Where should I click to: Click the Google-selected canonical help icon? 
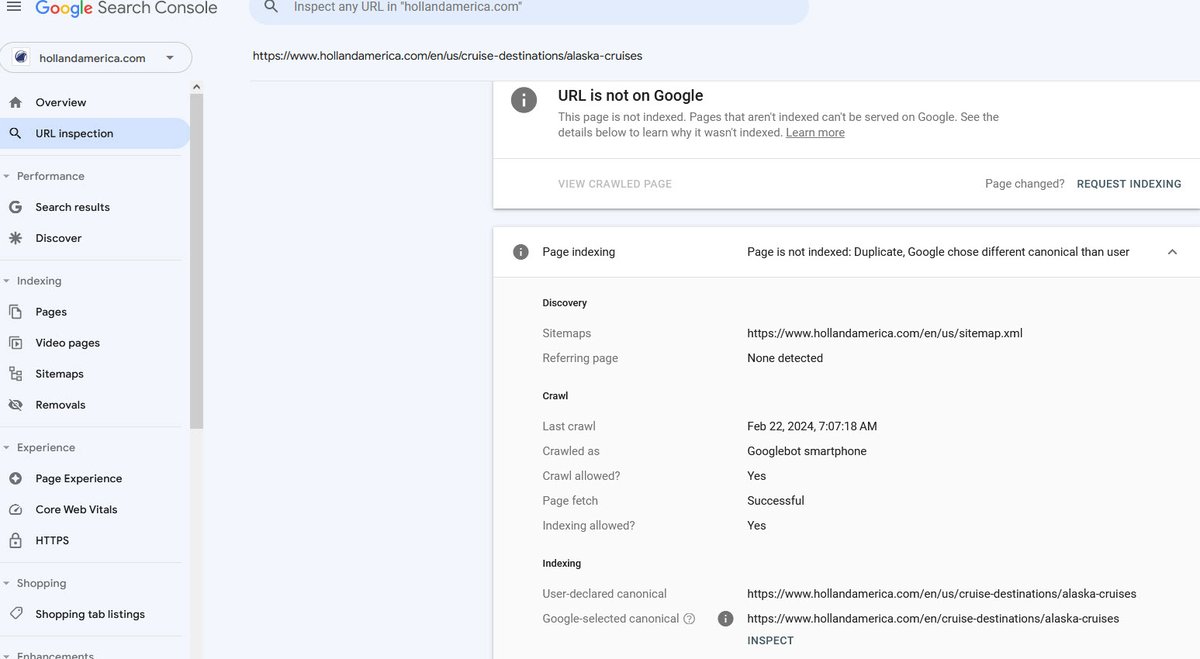click(x=689, y=619)
